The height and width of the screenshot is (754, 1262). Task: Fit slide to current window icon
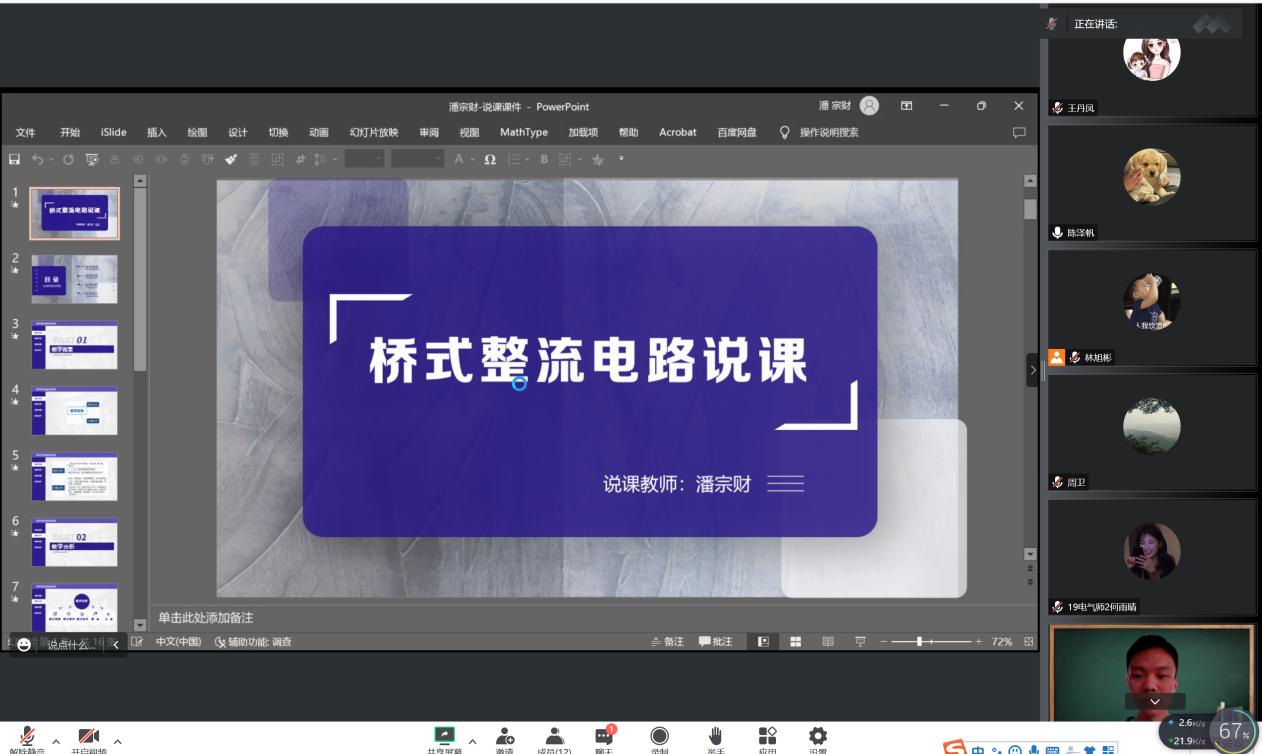[1029, 642]
